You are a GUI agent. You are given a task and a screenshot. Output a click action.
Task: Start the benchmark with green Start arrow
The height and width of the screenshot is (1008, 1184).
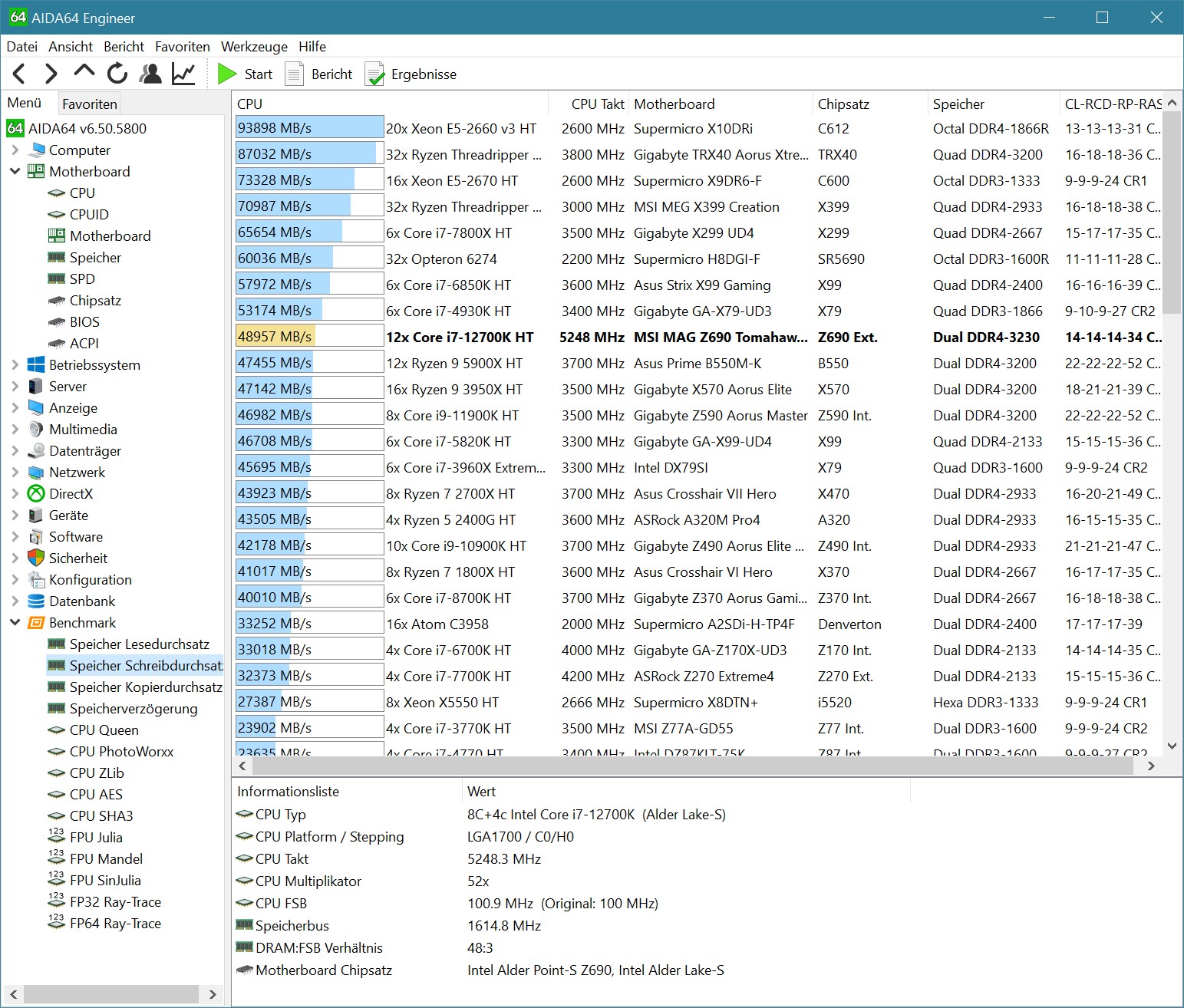(x=227, y=74)
